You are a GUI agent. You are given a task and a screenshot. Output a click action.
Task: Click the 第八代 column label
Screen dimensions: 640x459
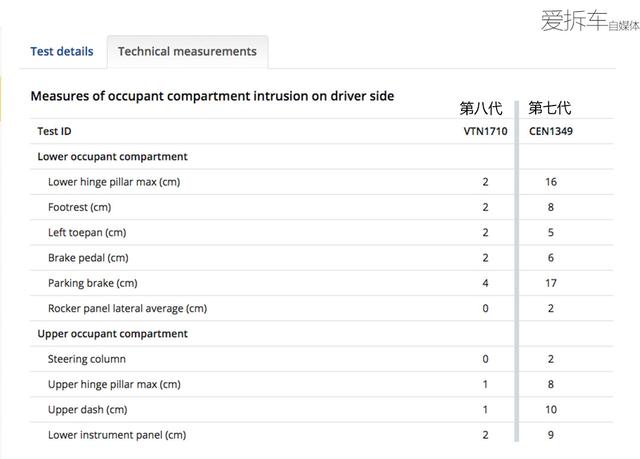click(481, 108)
